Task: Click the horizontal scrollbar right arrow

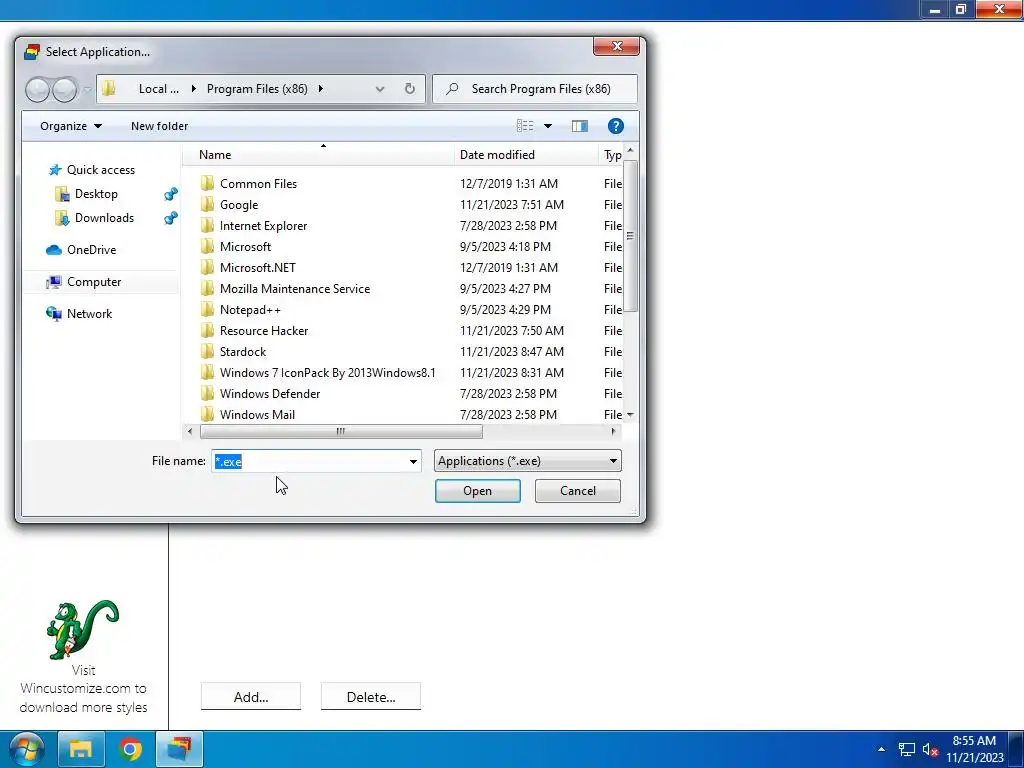Action: click(613, 432)
